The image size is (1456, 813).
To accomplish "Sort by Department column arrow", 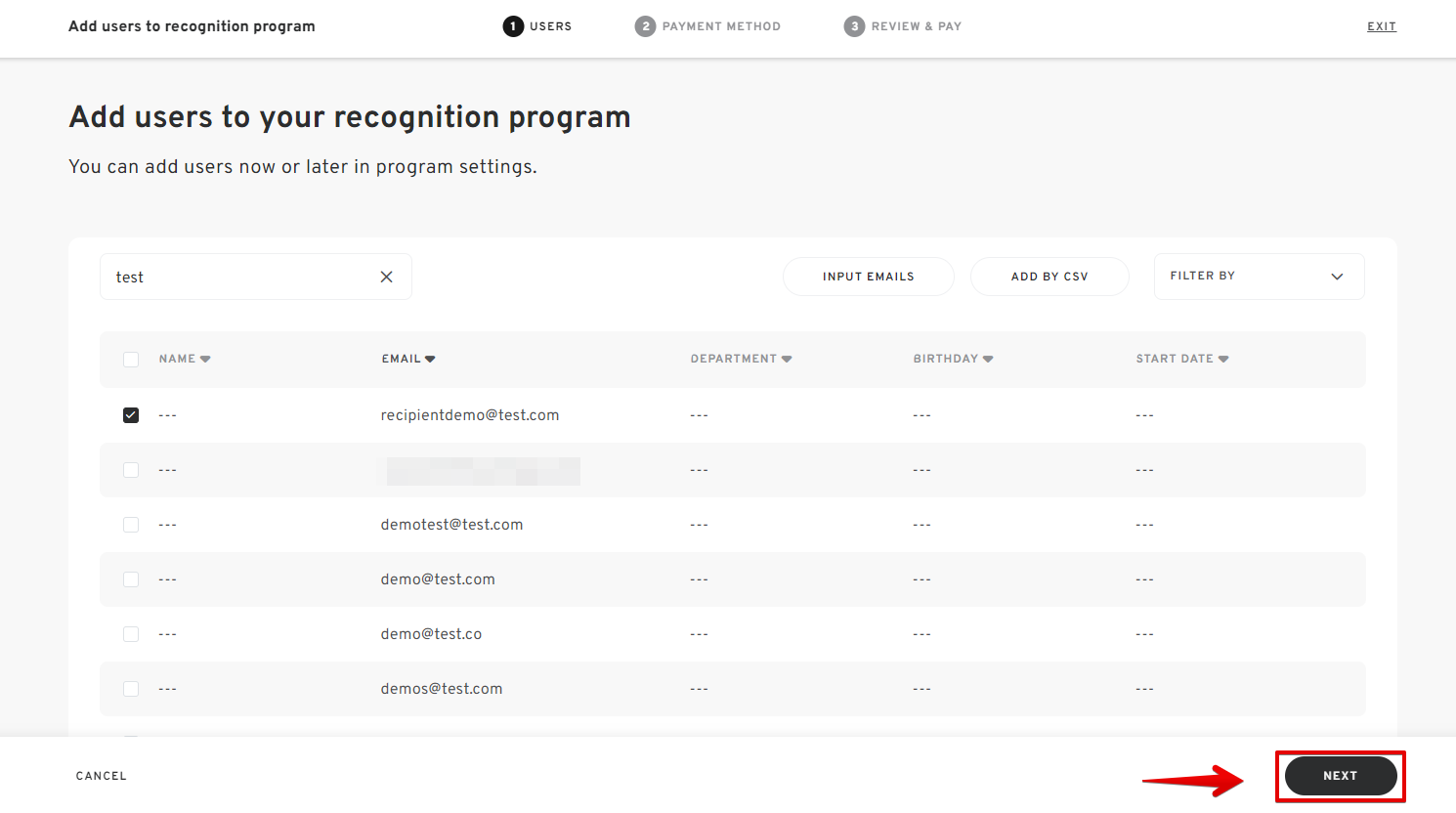I will click(787, 360).
